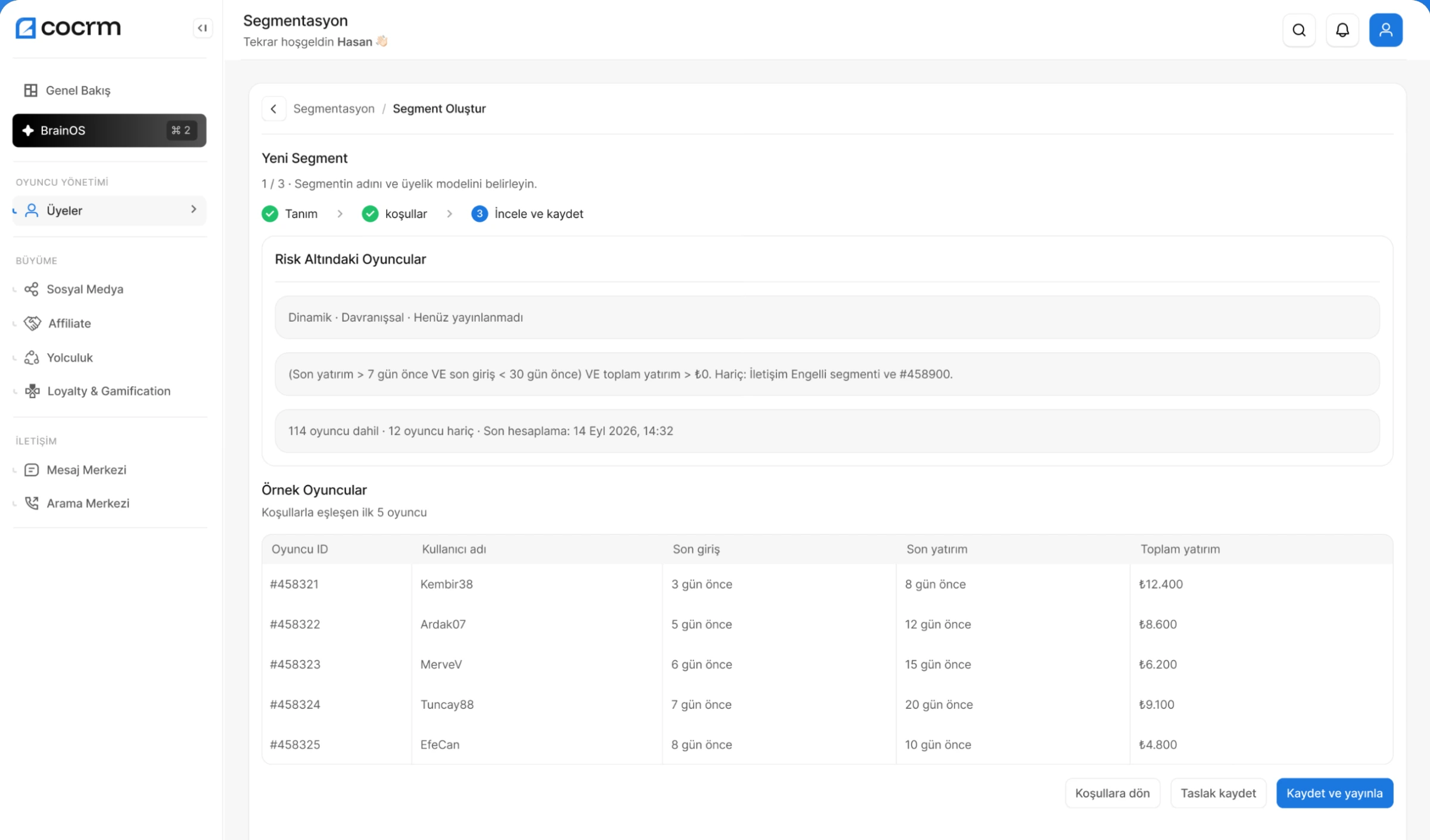The height and width of the screenshot is (840, 1430).
Task: Expand the Üyeler submenu chevron
Action: (194, 209)
